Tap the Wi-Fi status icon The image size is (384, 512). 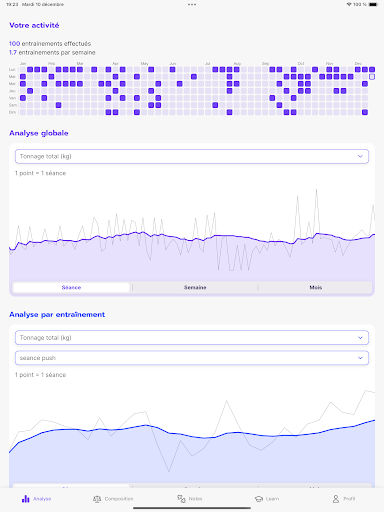pos(349,4)
